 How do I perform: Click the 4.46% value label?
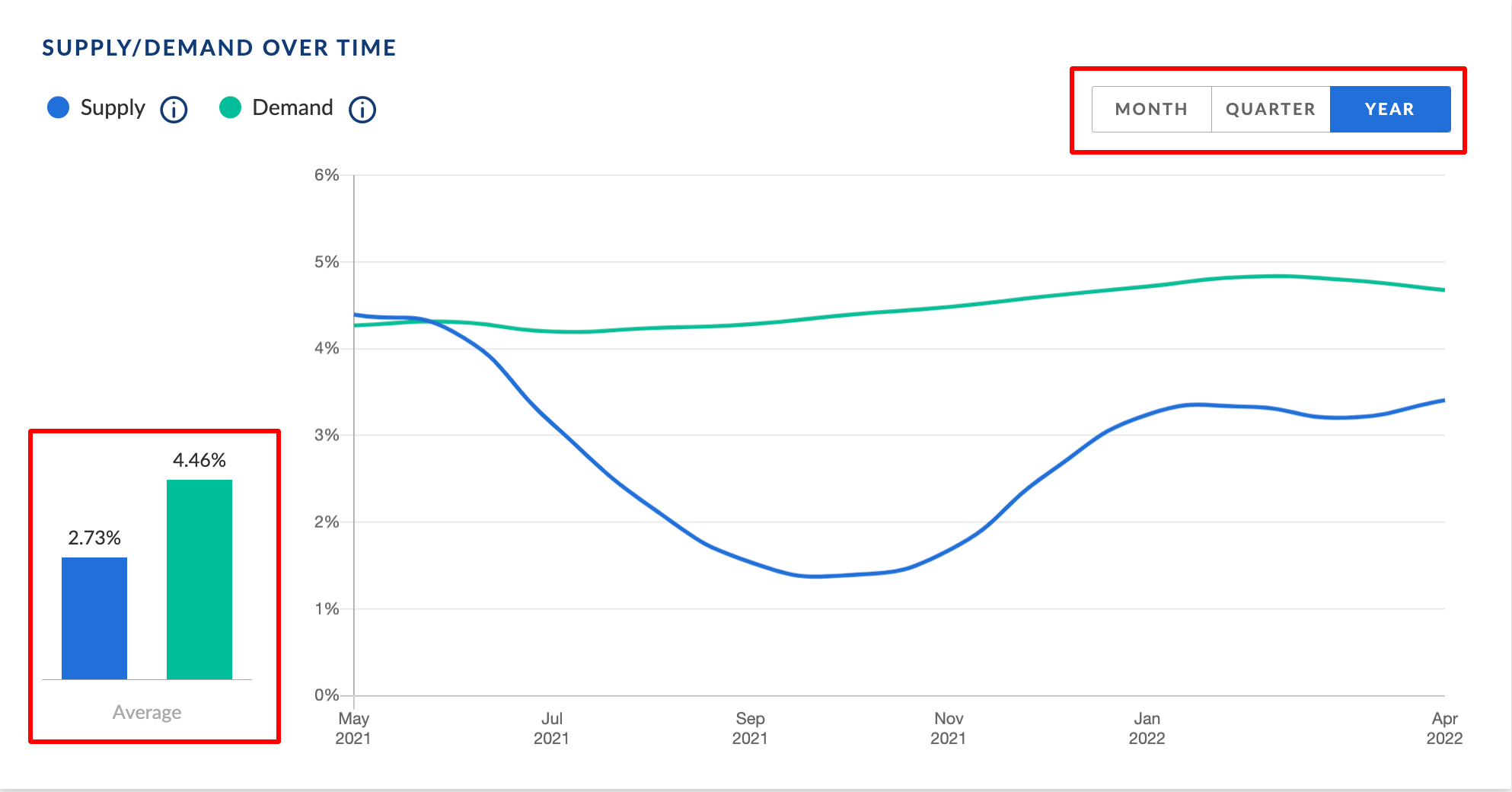(199, 460)
